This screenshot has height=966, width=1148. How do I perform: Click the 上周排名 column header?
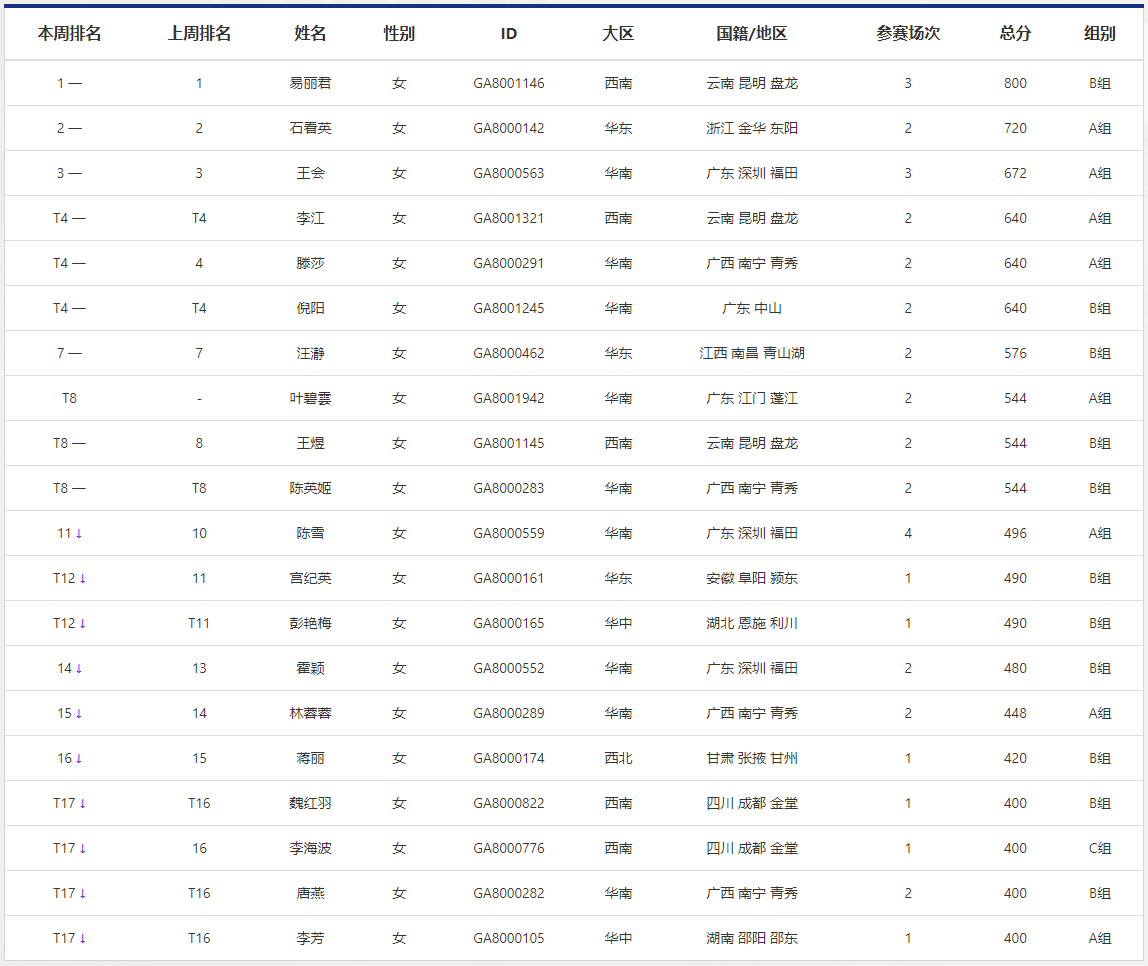[199, 33]
